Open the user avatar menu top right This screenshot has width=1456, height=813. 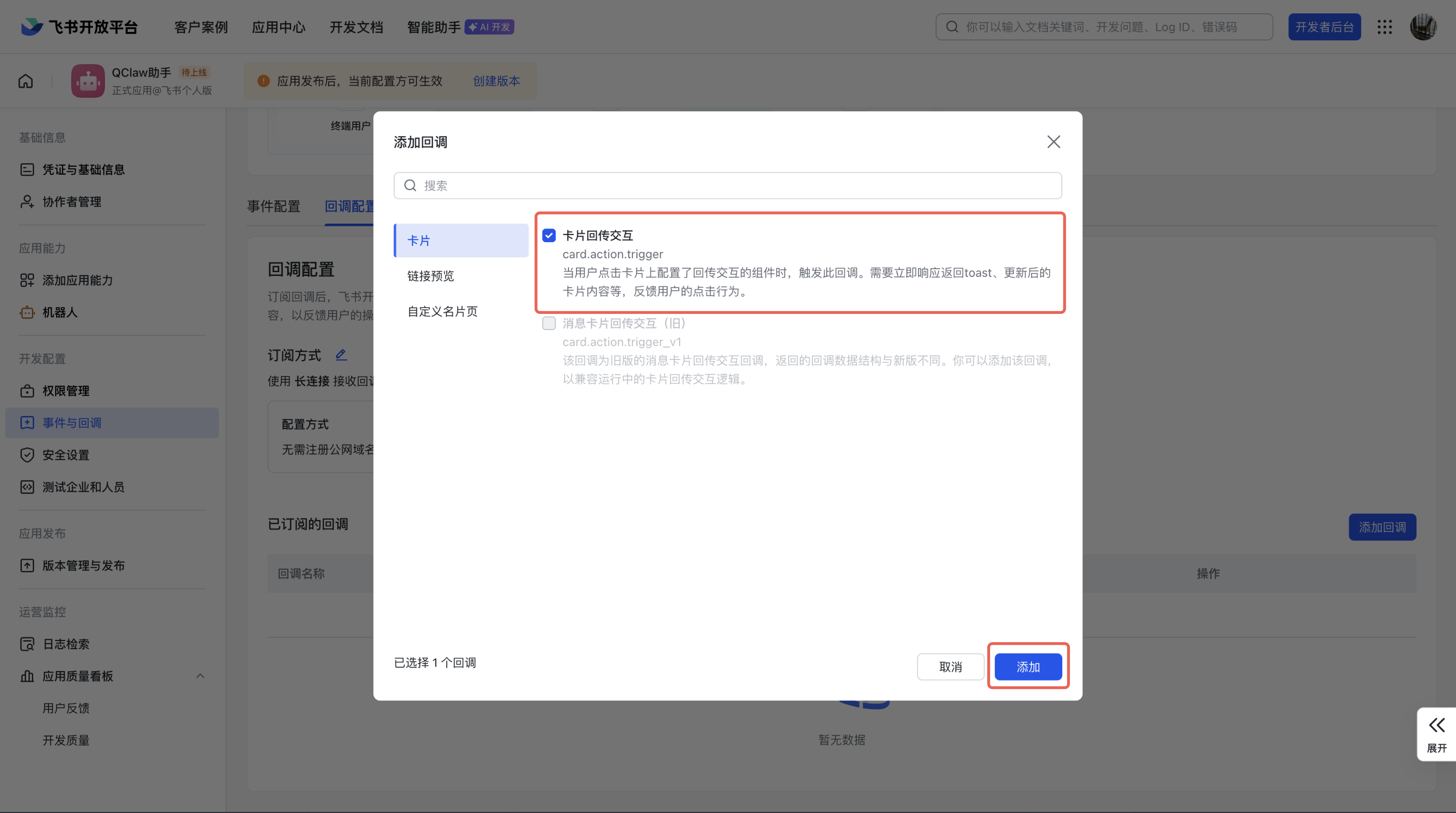[x=1424, y=27]
